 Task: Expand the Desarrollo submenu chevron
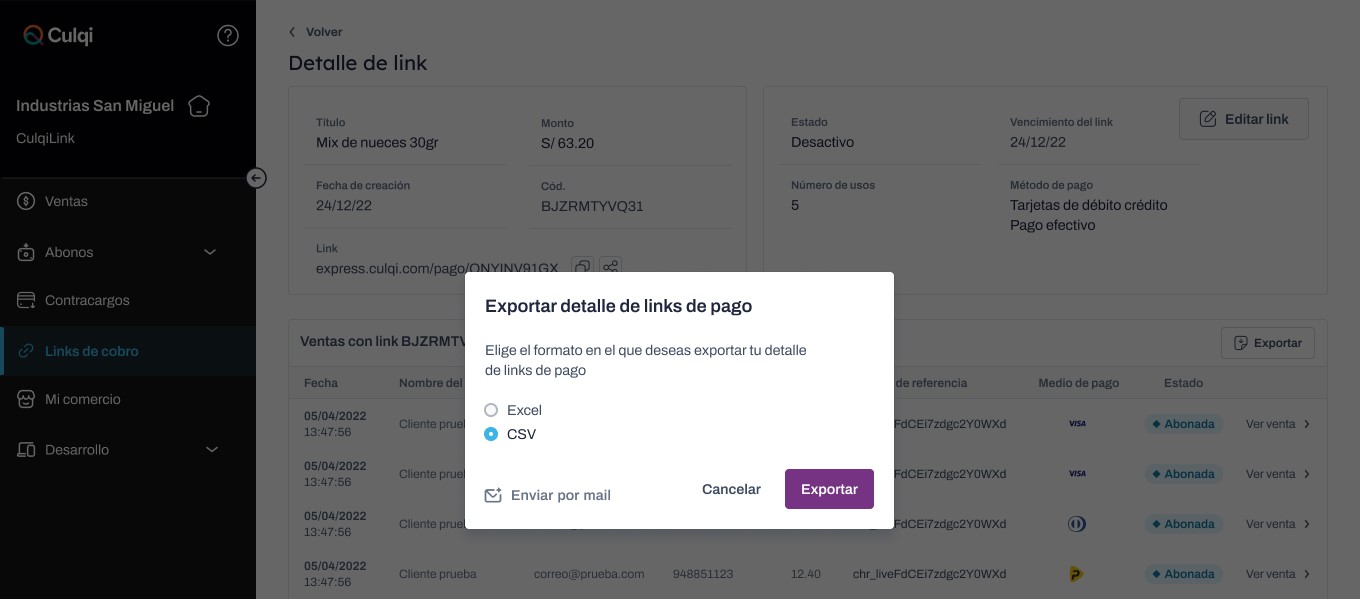coord(212,450)
